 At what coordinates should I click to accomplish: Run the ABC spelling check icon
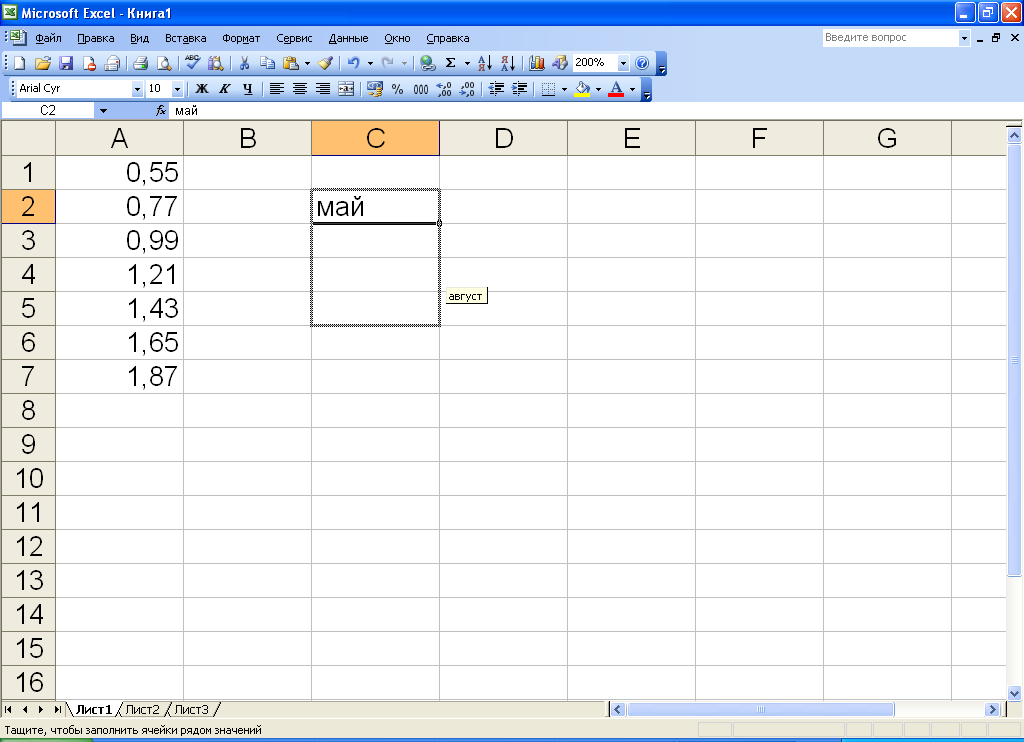(193, 63)
